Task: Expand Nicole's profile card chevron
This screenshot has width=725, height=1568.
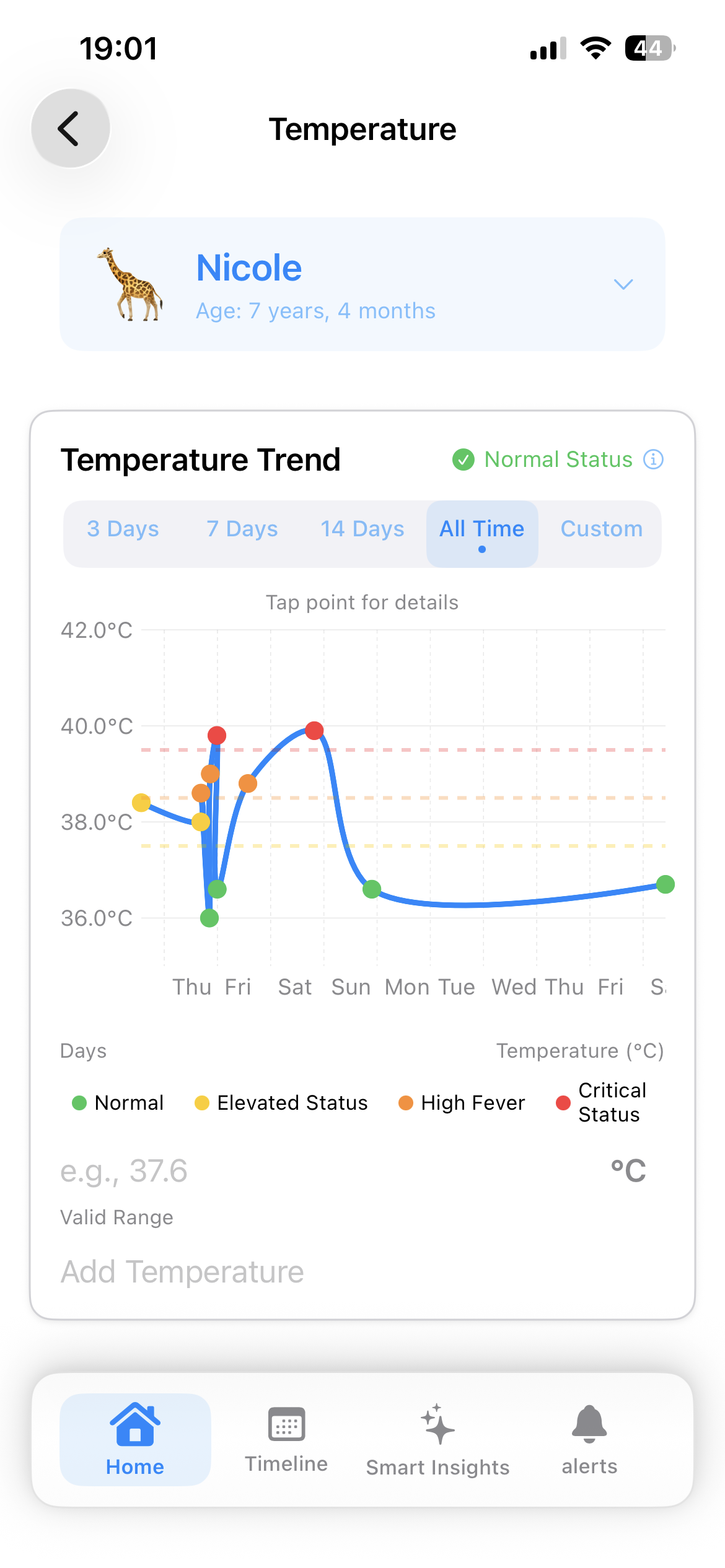Action: point(623,285)
